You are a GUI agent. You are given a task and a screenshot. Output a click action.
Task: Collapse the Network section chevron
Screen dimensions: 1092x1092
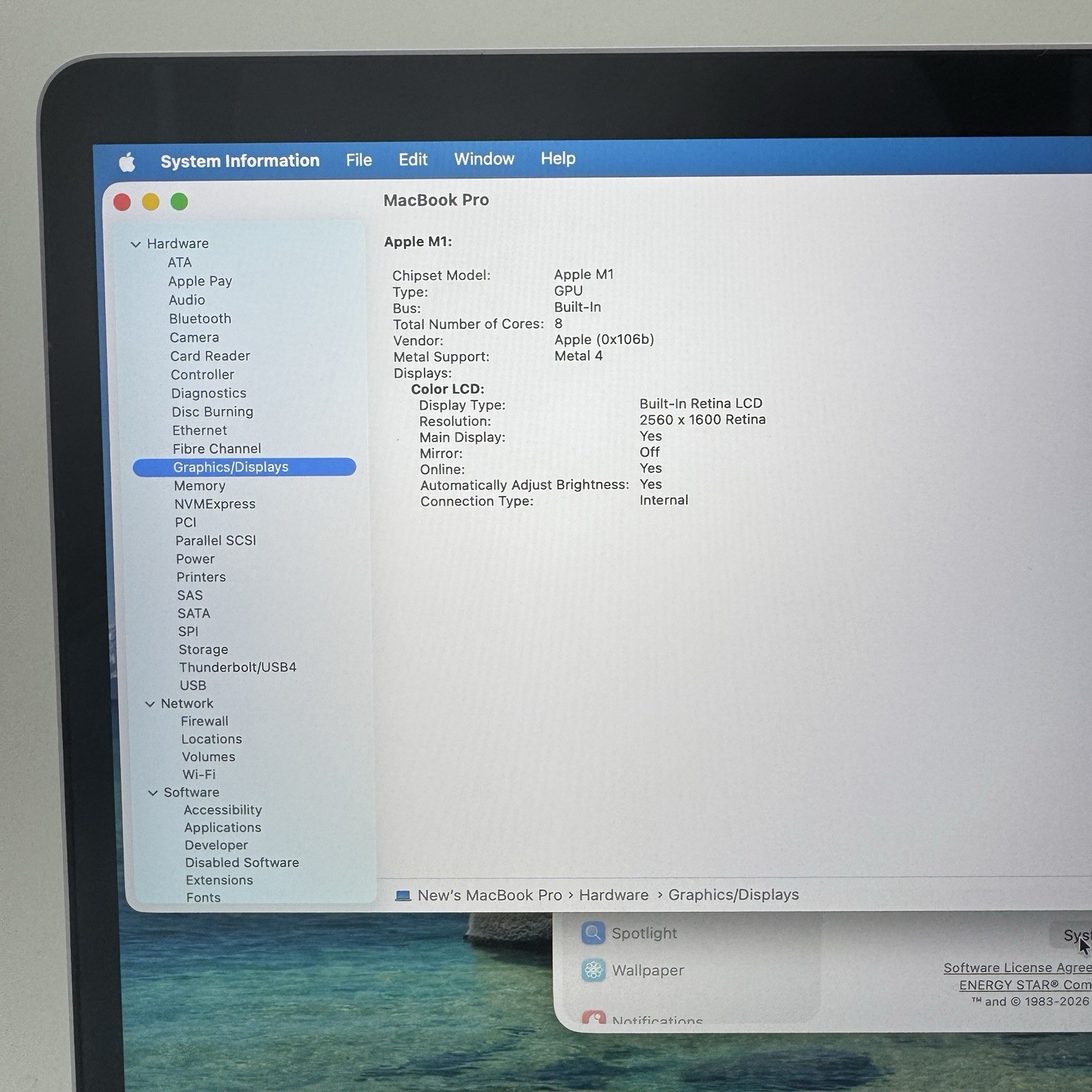coord(150,704)
